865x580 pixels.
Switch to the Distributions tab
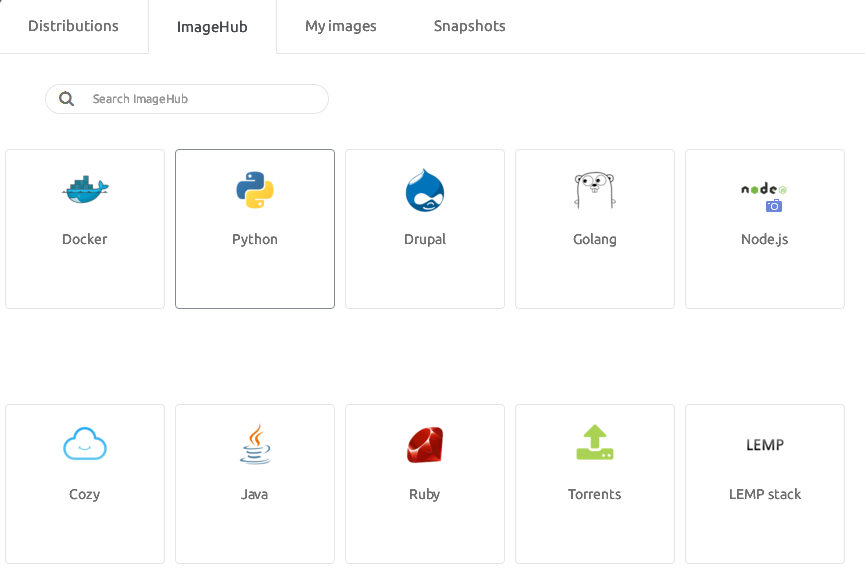pos(73,26)
